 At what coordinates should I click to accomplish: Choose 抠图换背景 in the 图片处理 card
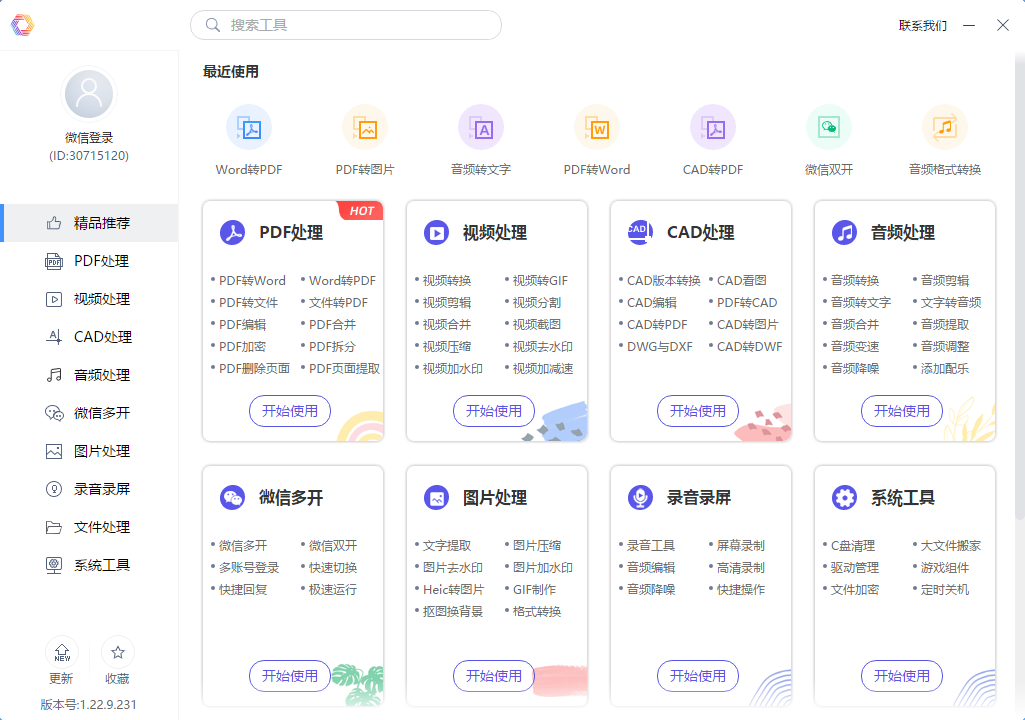452,611
